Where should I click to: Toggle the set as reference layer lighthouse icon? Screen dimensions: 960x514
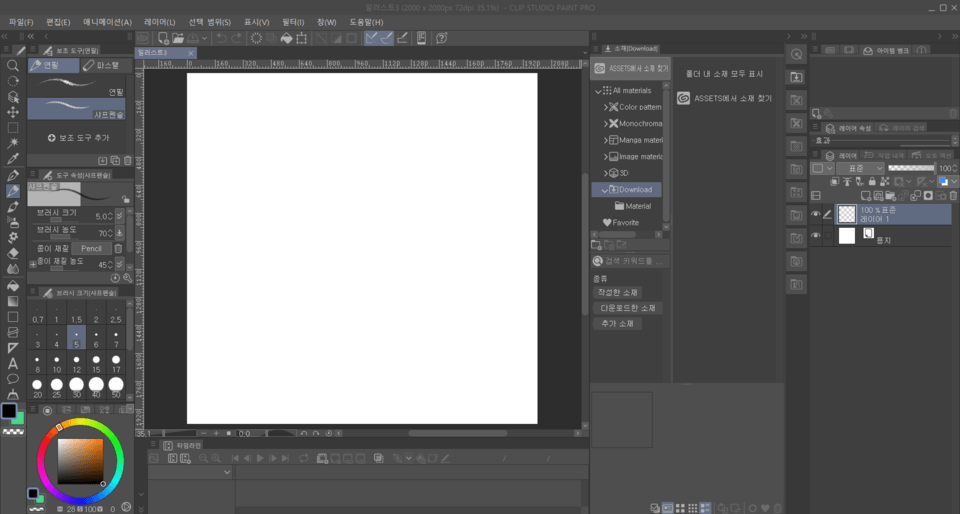click(847, 182)
